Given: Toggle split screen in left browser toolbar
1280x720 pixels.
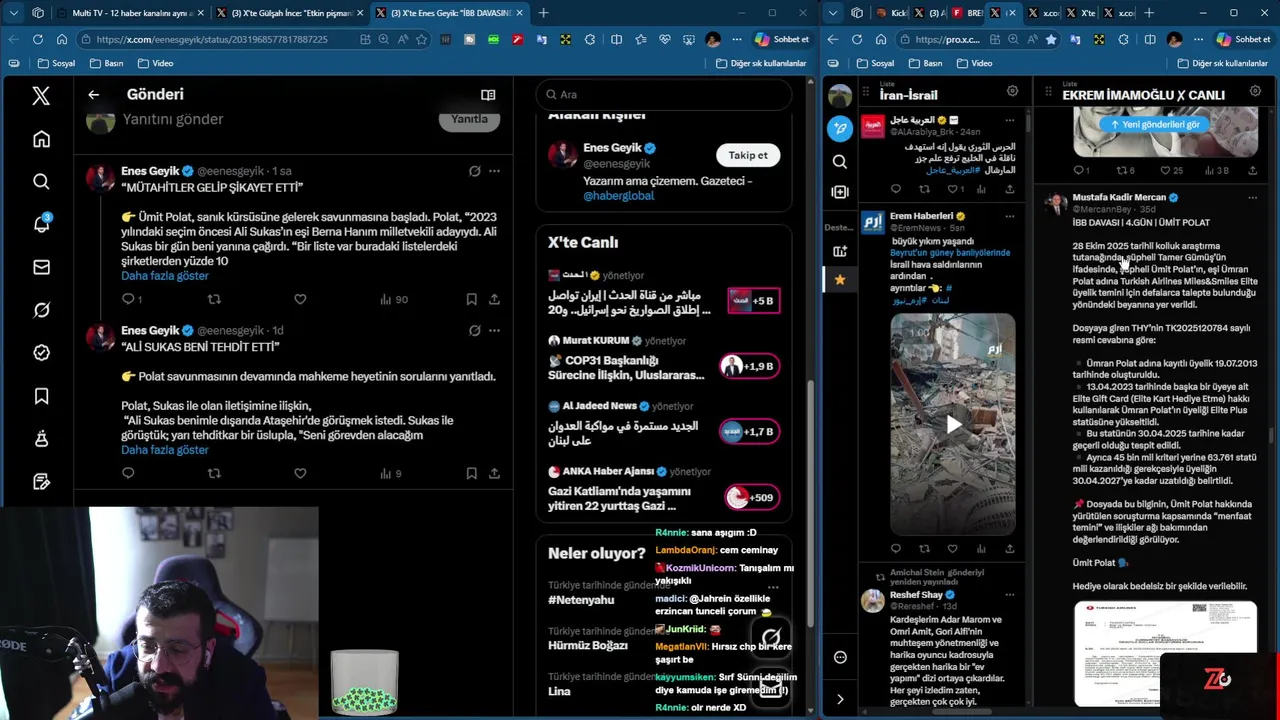Looking at the screenshot, I should (x=616, y=39).
